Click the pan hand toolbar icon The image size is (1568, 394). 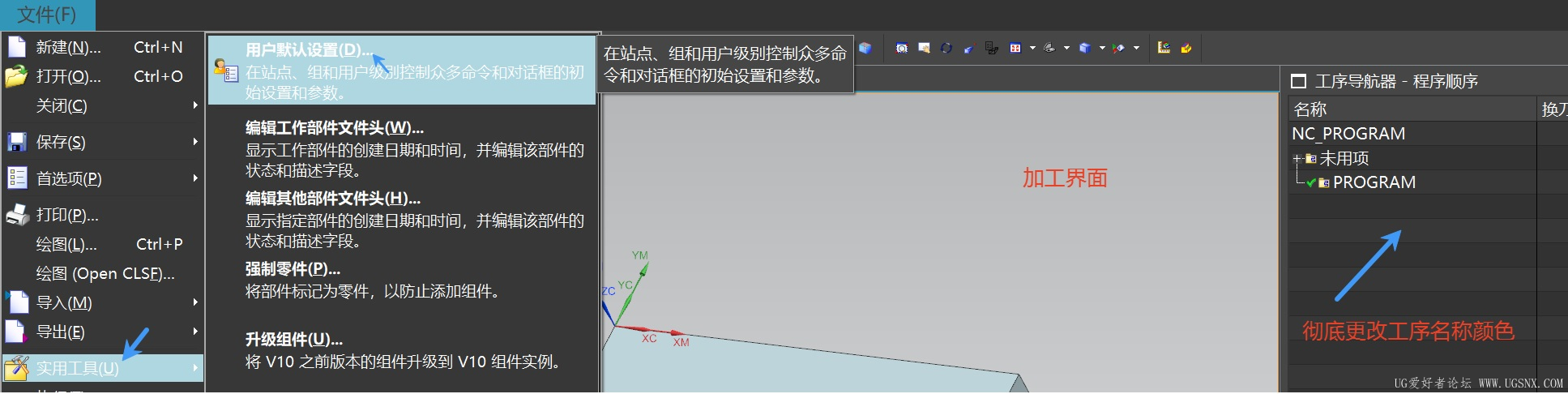924,48
